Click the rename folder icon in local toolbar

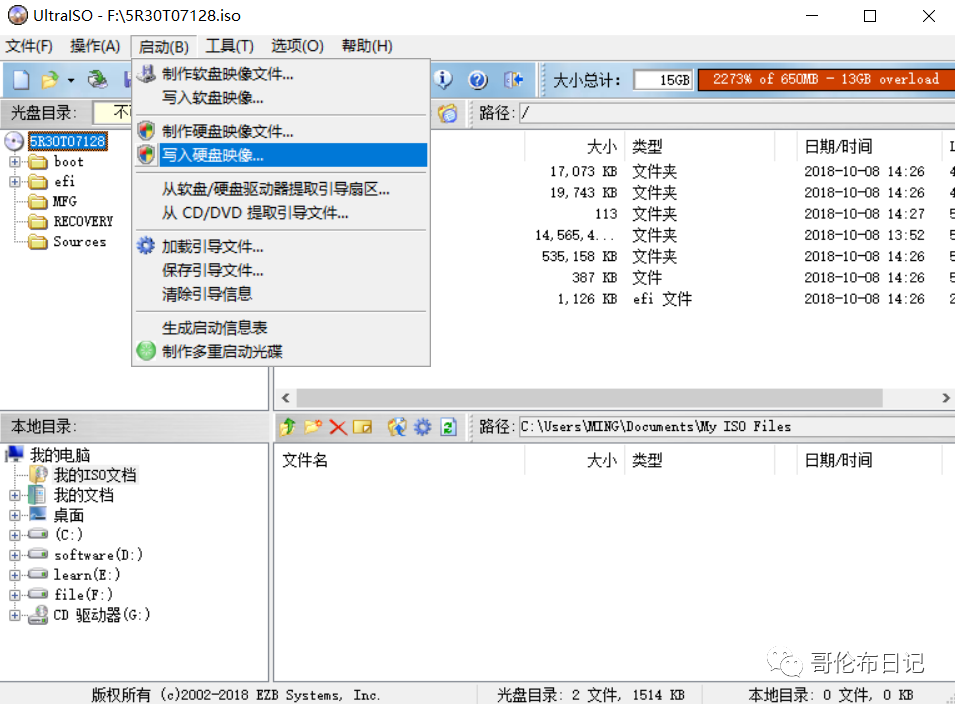tap(362, 427)
